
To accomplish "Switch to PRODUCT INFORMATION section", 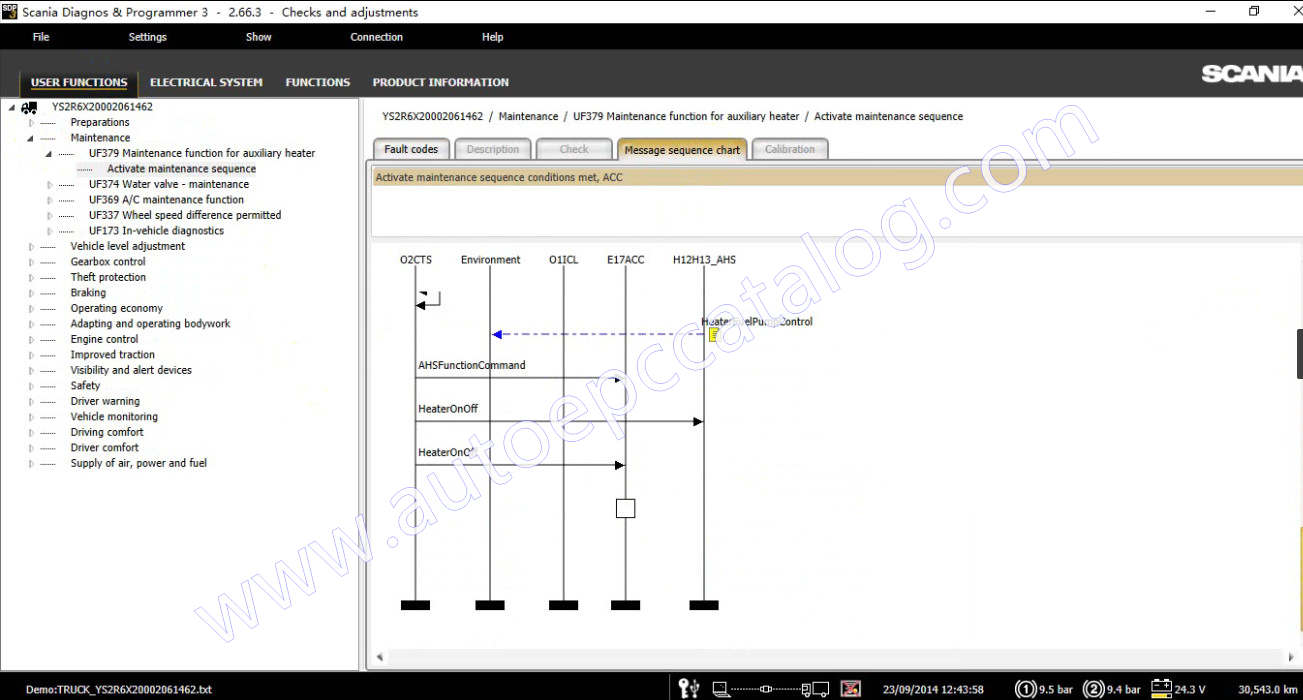I will click(441, 82).
